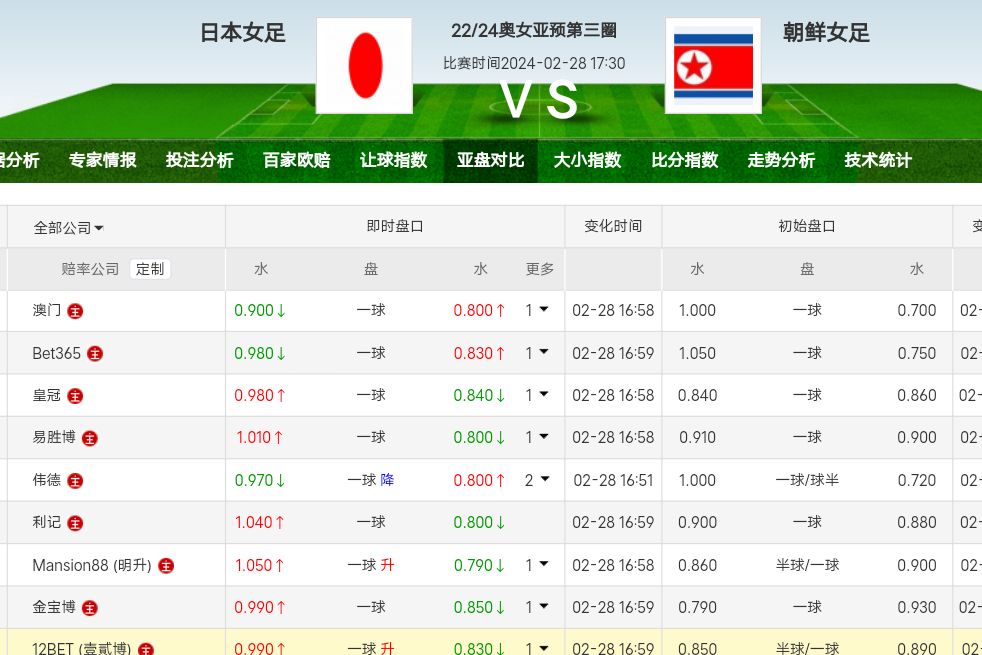Screen dimensions: 982x655
Task: Click the red 主 icon next to 易胜博
Action: (90, 438)
